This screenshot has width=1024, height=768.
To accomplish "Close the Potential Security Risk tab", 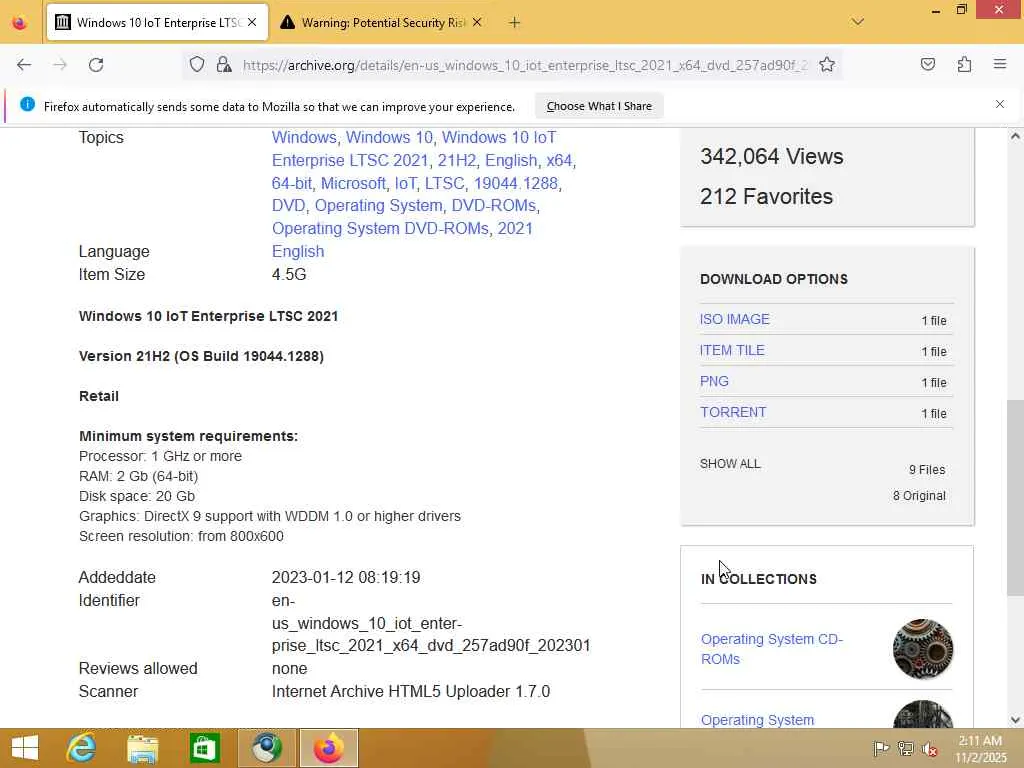I will click(x=477, y=22).
